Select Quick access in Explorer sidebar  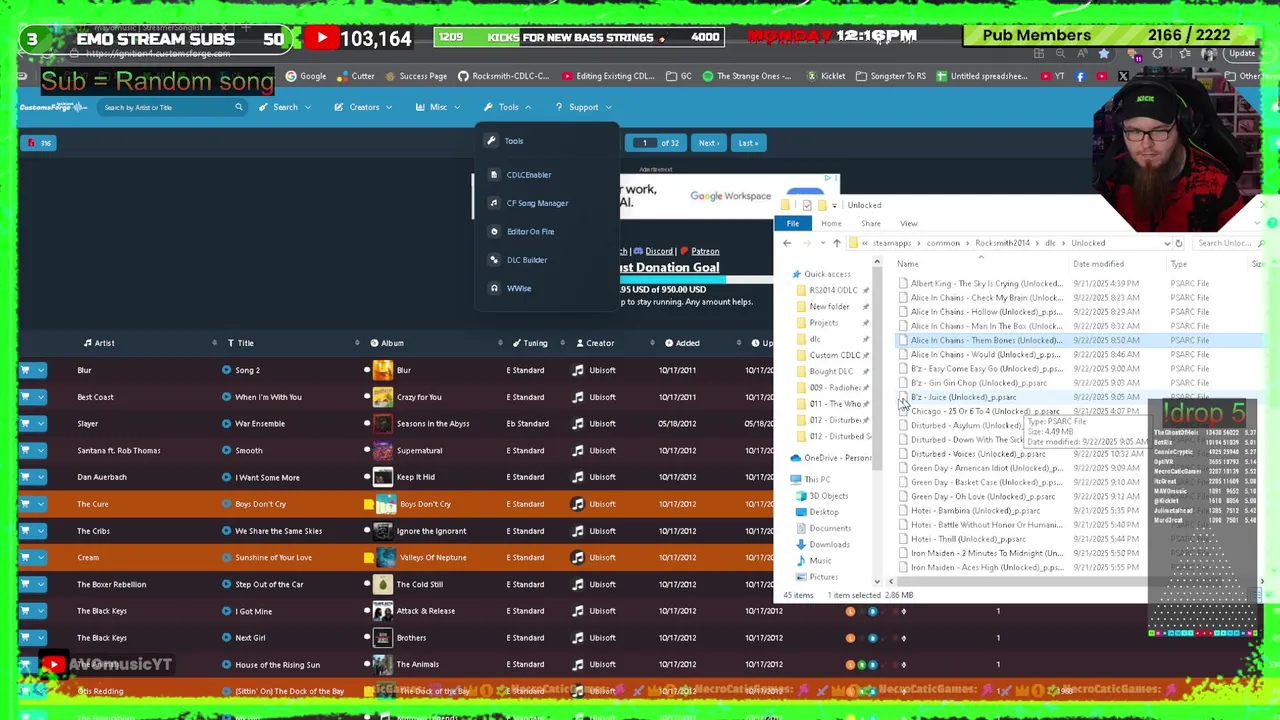[827, 274]
